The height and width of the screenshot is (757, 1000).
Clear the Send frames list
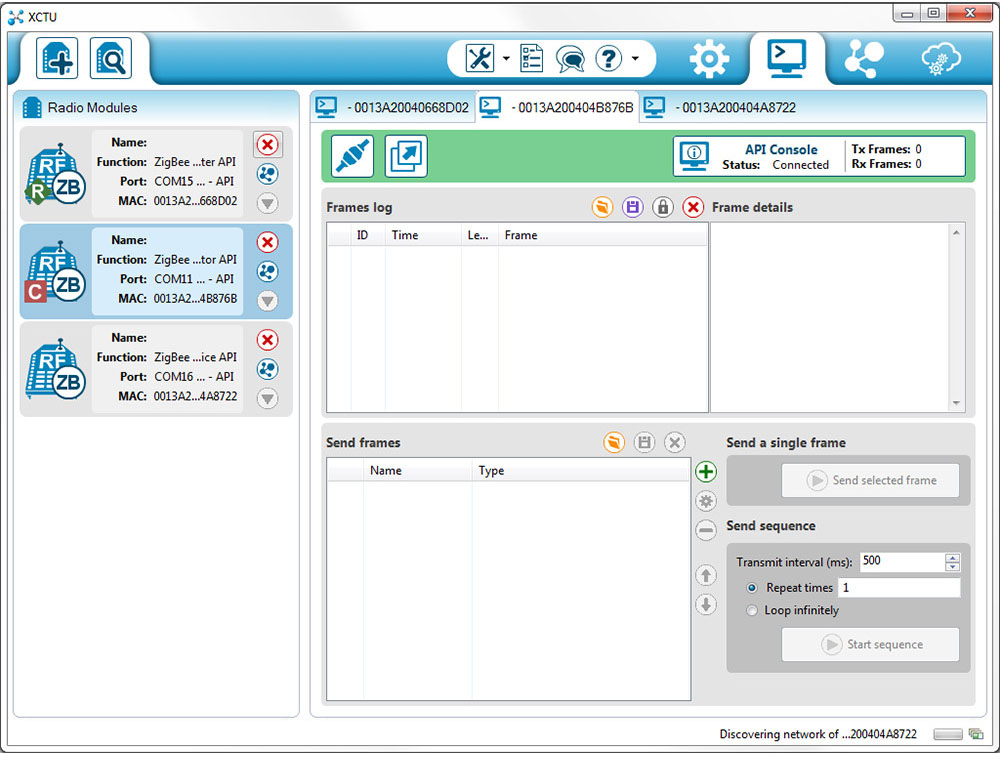675,442
